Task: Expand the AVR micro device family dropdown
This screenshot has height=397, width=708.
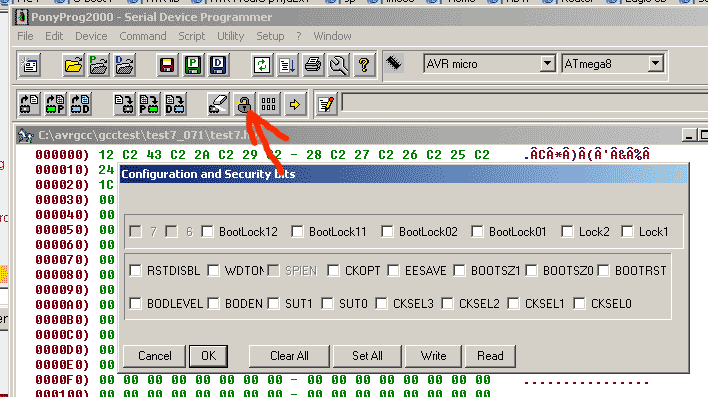Action: pos(547,64)
